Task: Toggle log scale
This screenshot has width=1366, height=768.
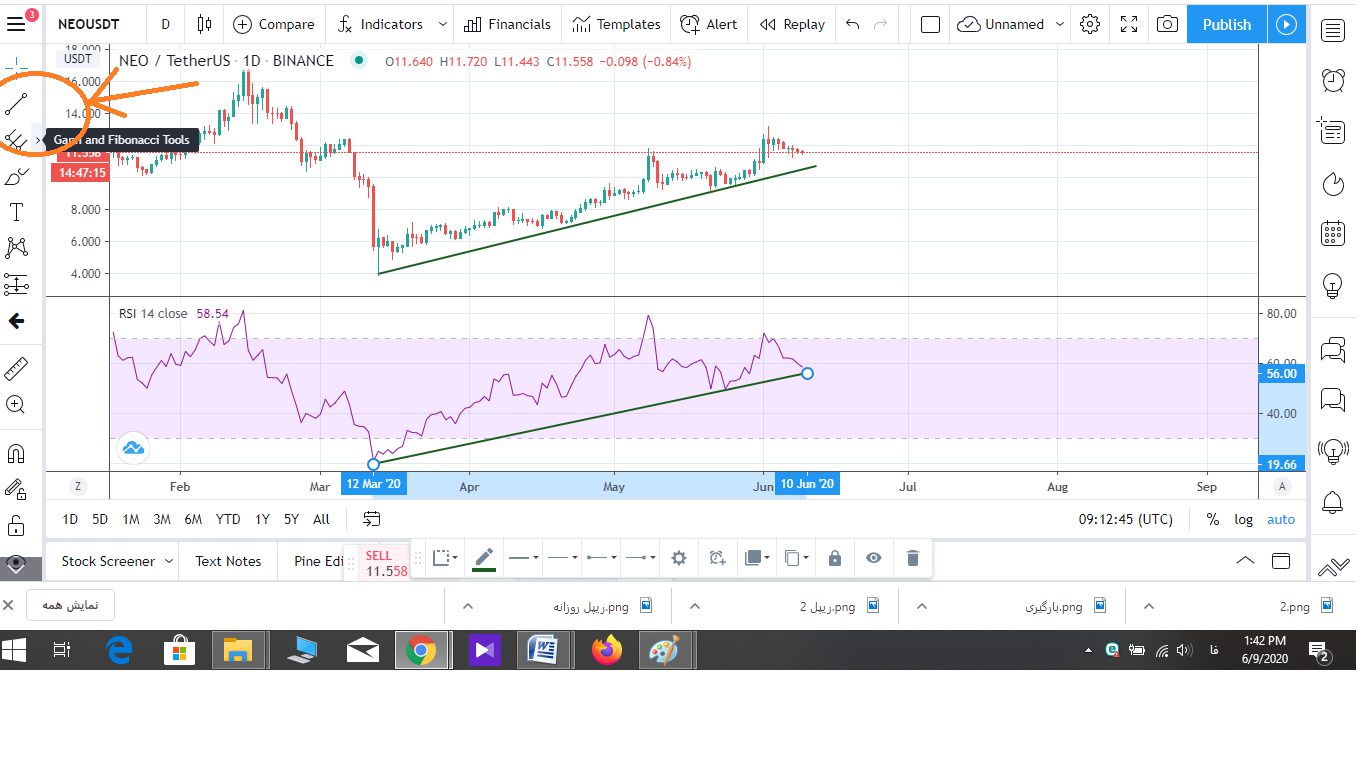Action: point(1243,519)
